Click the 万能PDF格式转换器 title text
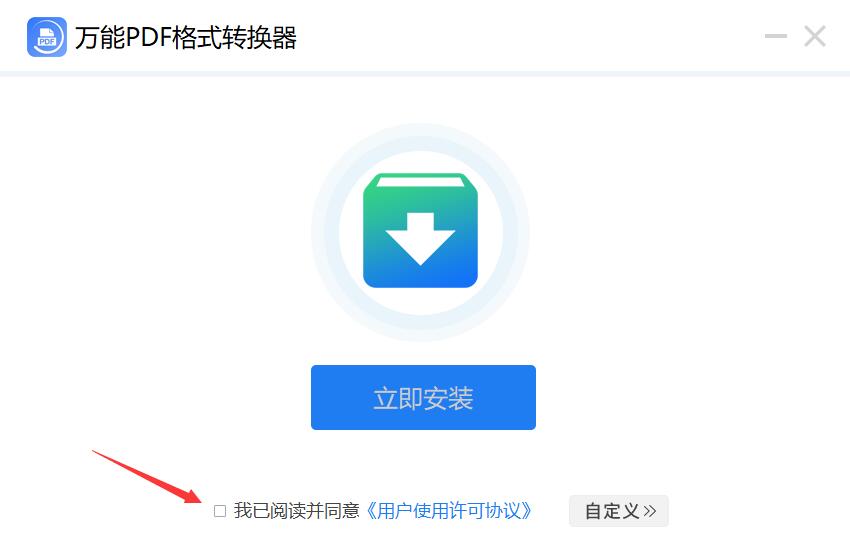The height and width of the screenshot is (553, 850). [x=185, y=37]
